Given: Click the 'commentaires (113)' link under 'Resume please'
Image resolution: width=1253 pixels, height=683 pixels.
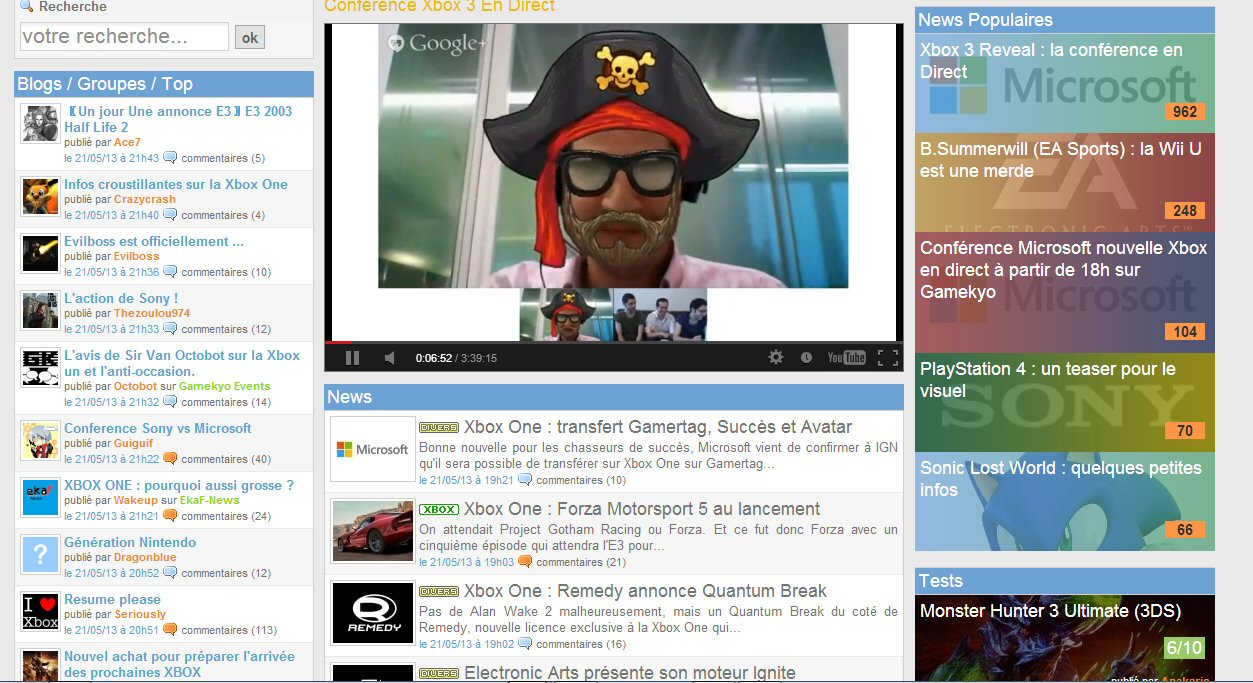Looking at the screenshot, I should (229, 630).
